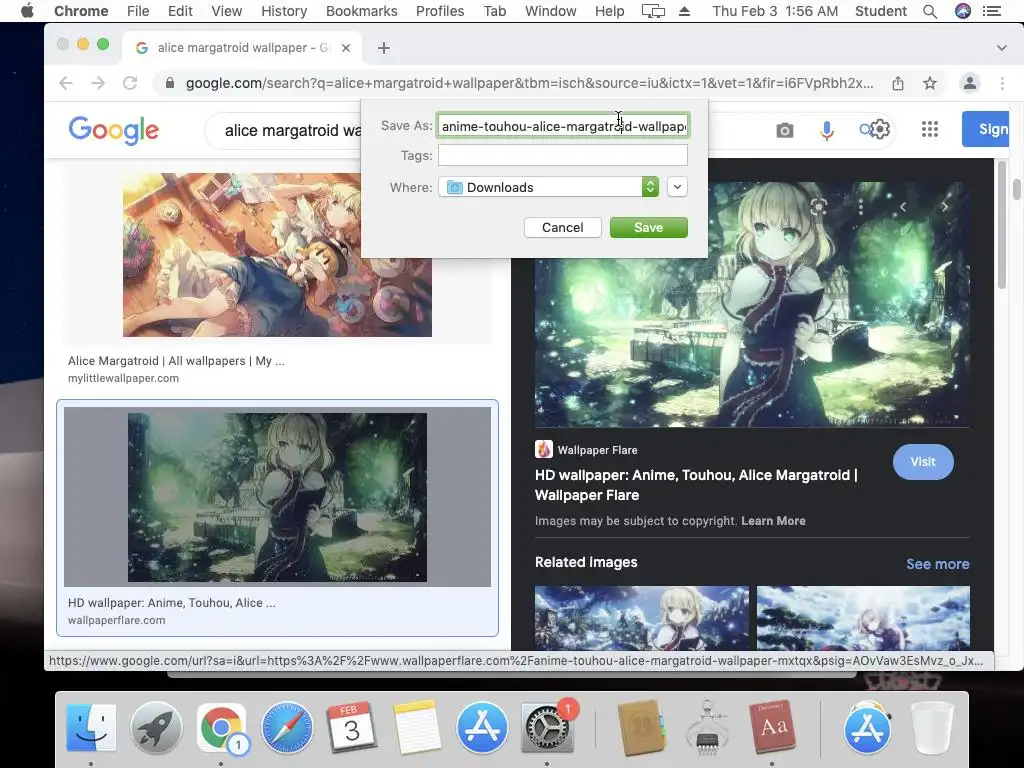Open Finder from the Dock
This screenshot has height=768, width=1024.
tap(91, 727)
